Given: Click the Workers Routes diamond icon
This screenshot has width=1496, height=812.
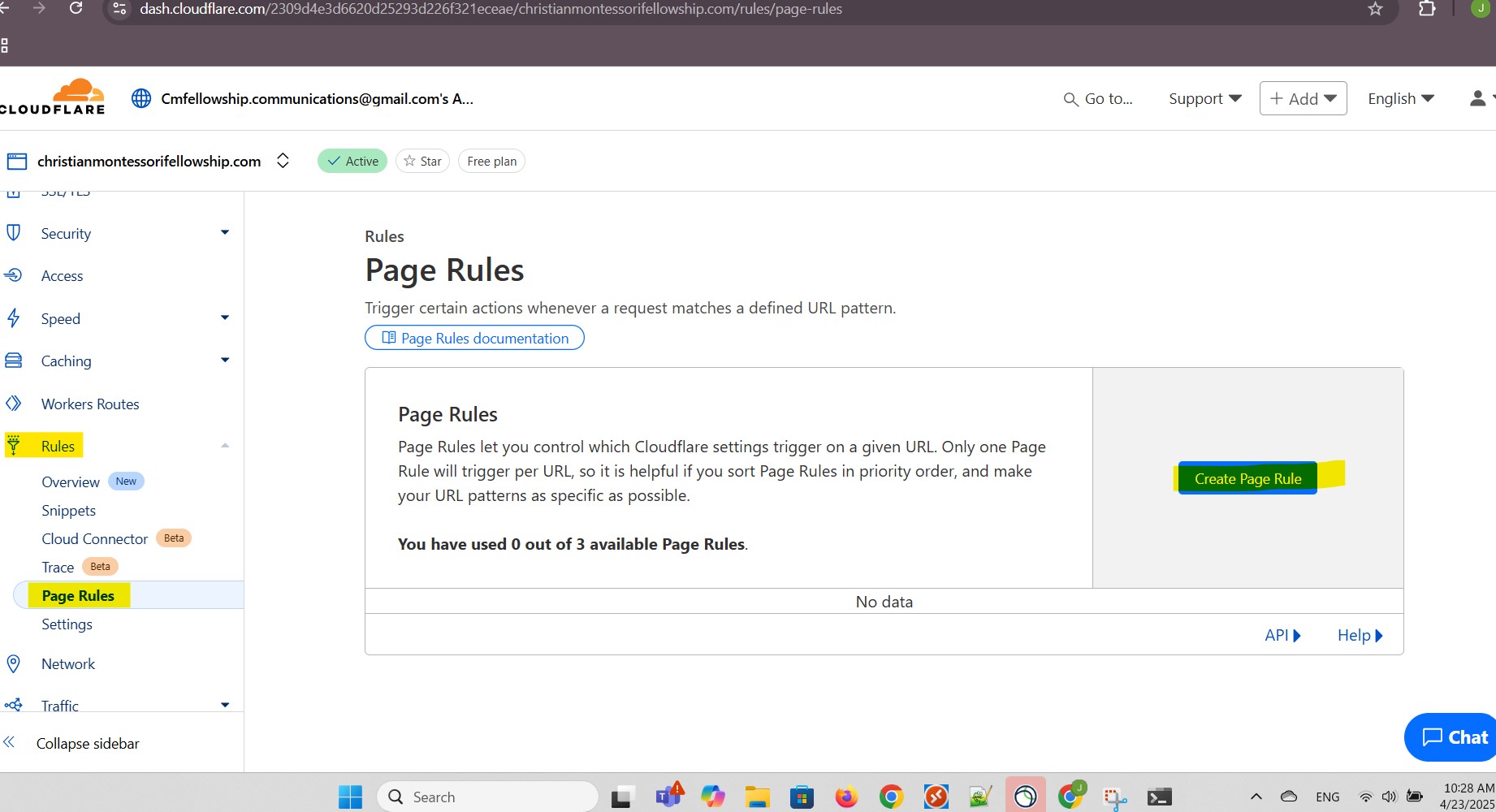Looking at the screenshot, I should (x=14, y=404).
